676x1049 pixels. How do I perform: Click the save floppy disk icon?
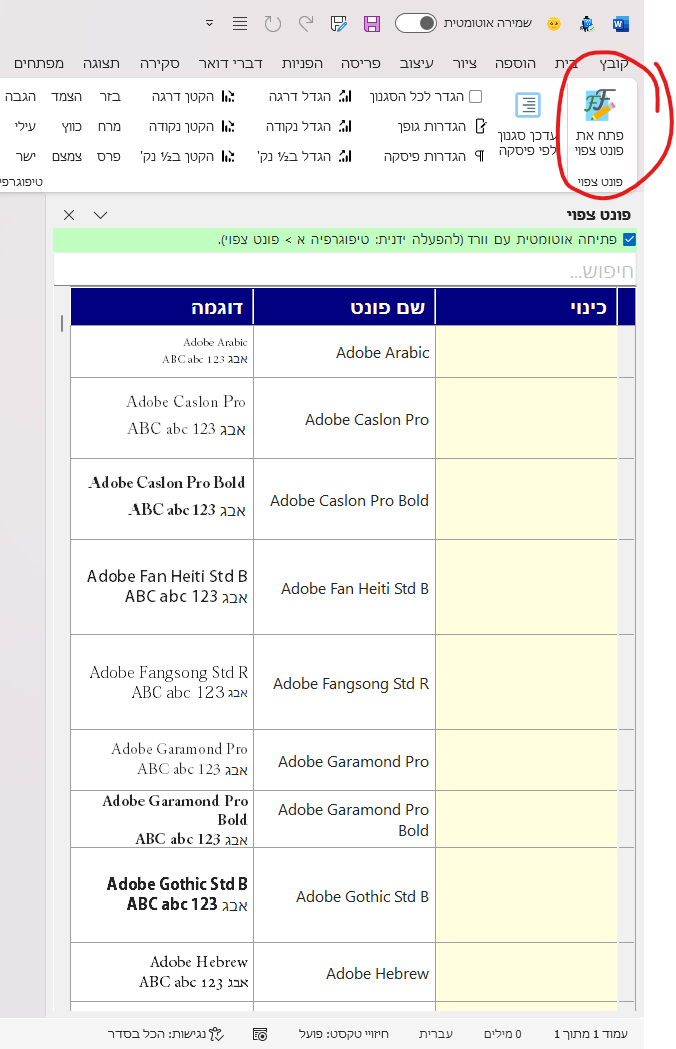[371, 24]
